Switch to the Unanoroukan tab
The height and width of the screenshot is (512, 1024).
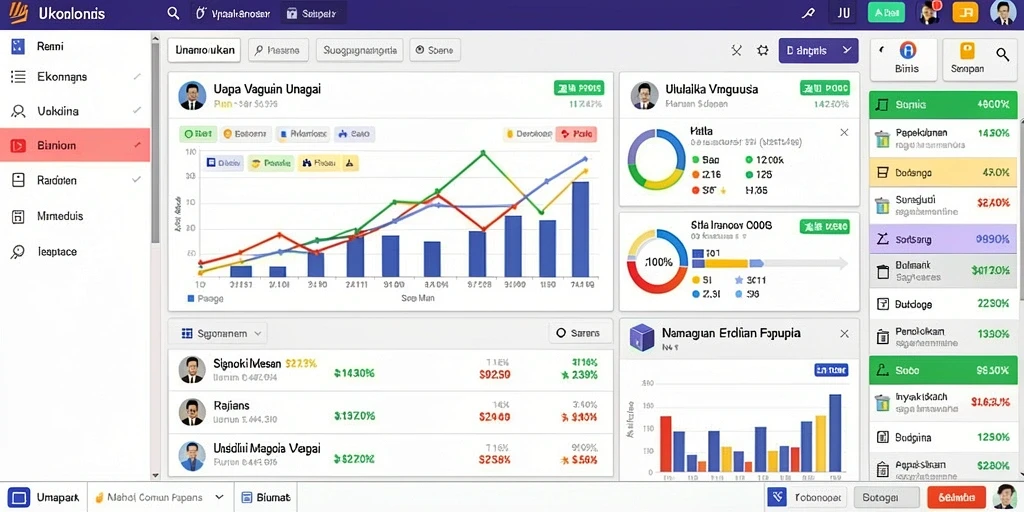pyautogui.click(x=204, y=50)
